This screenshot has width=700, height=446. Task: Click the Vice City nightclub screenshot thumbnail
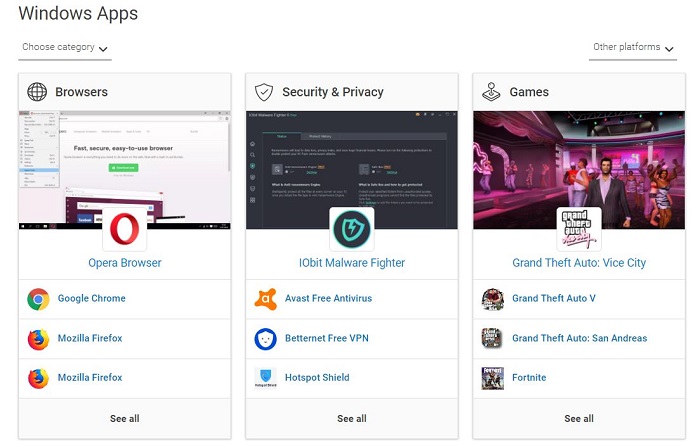click(579, 170)
